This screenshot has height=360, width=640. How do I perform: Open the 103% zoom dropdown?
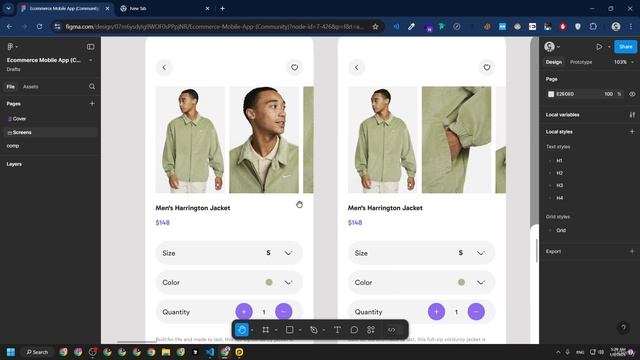point(624,62)
